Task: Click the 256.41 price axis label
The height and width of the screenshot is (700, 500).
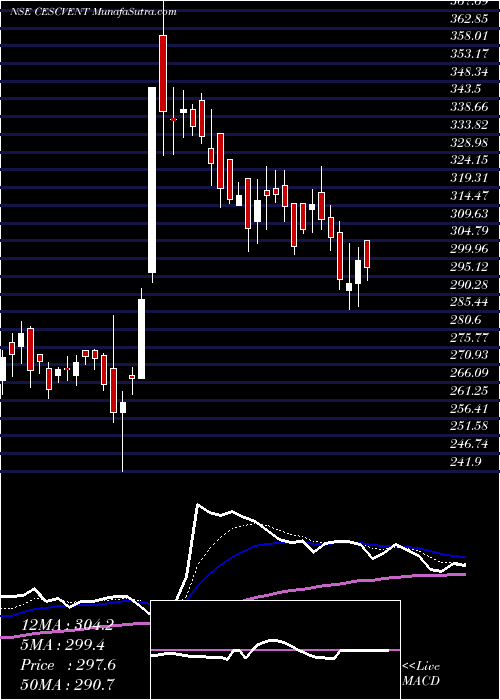Action: [x=470, y=408]
